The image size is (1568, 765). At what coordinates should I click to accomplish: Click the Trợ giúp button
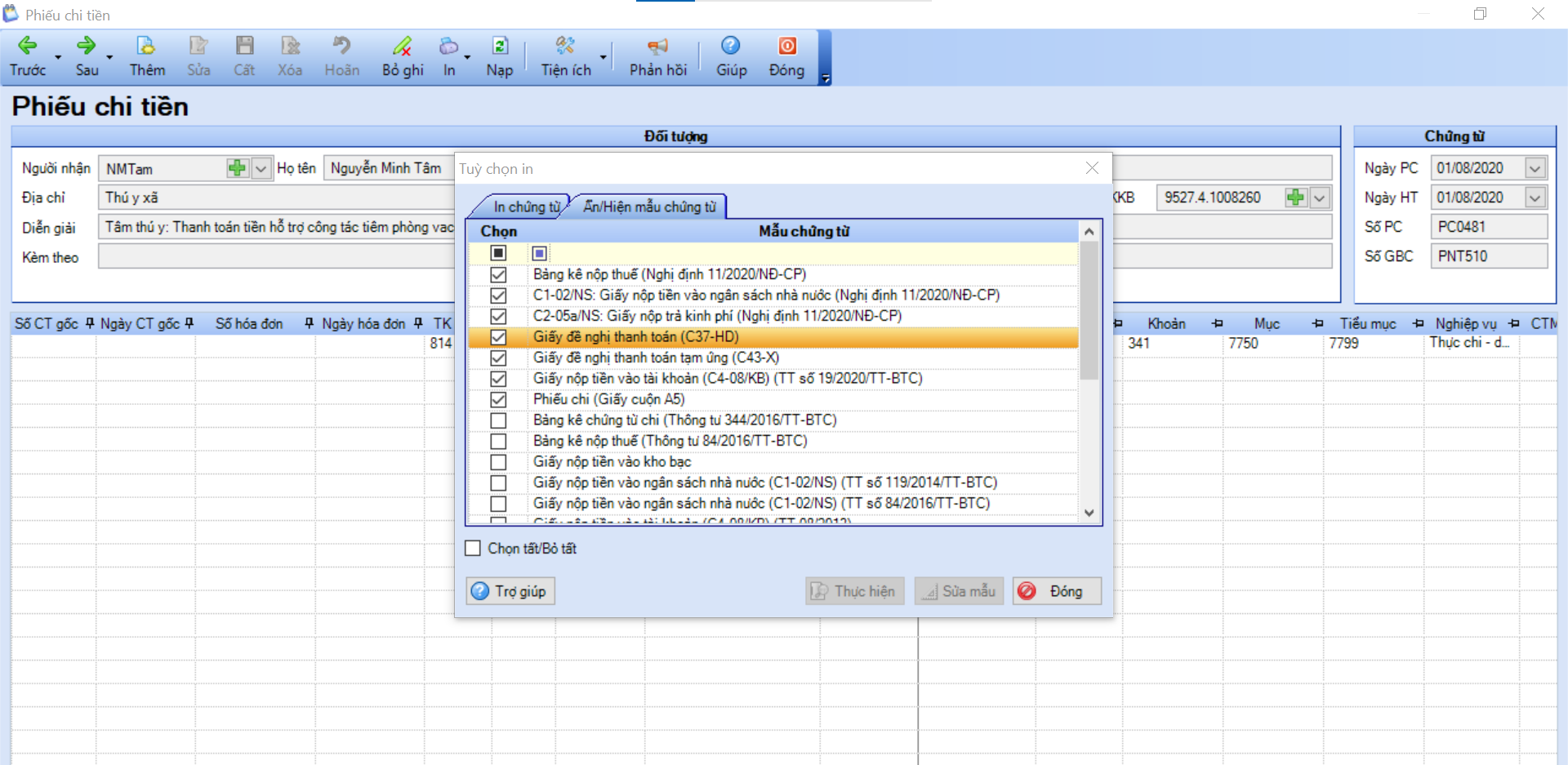coord(510,591)
